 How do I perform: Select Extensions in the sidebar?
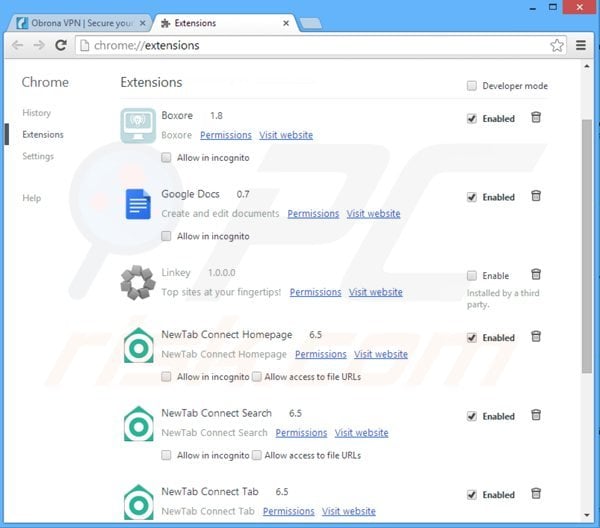(43, 135)
